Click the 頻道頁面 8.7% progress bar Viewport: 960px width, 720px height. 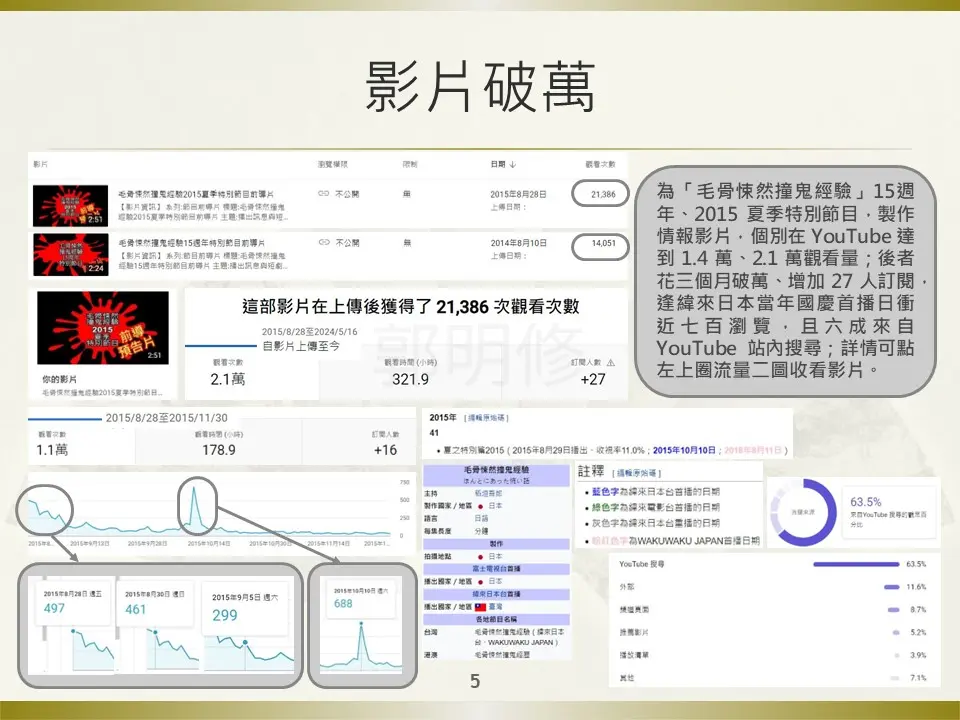[893, 610]
